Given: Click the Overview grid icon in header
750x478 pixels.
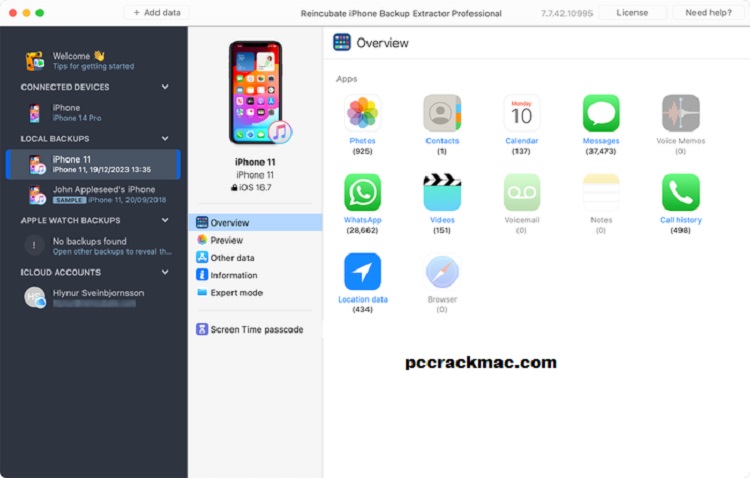Looking at the screenshot, I should pyautogui.click(x=342, y=43).
